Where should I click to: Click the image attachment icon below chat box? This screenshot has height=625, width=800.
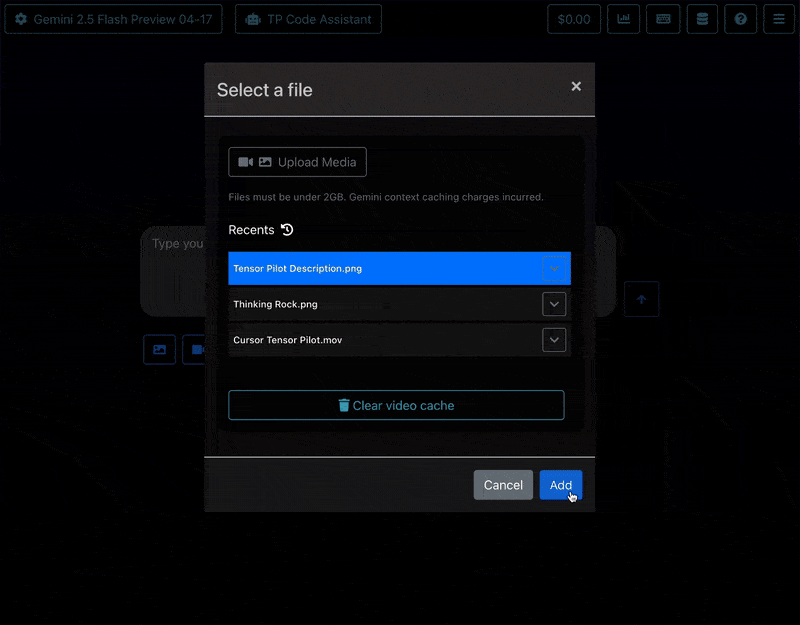(x=159, y=350)
